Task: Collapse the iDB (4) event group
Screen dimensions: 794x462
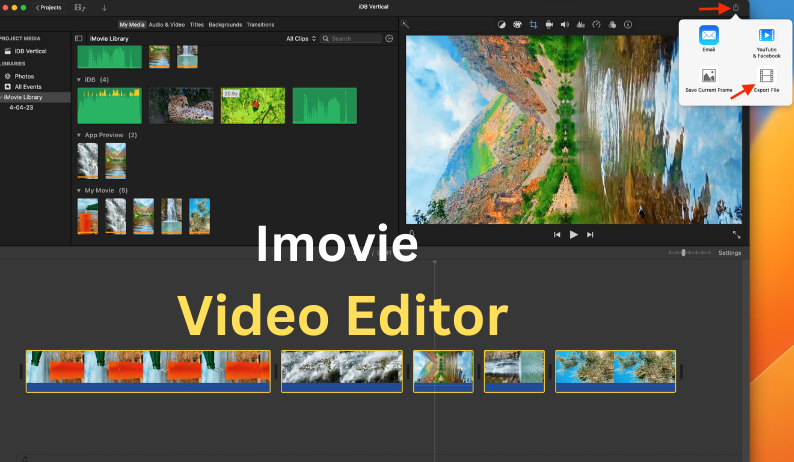Action: tap(78, 80)
